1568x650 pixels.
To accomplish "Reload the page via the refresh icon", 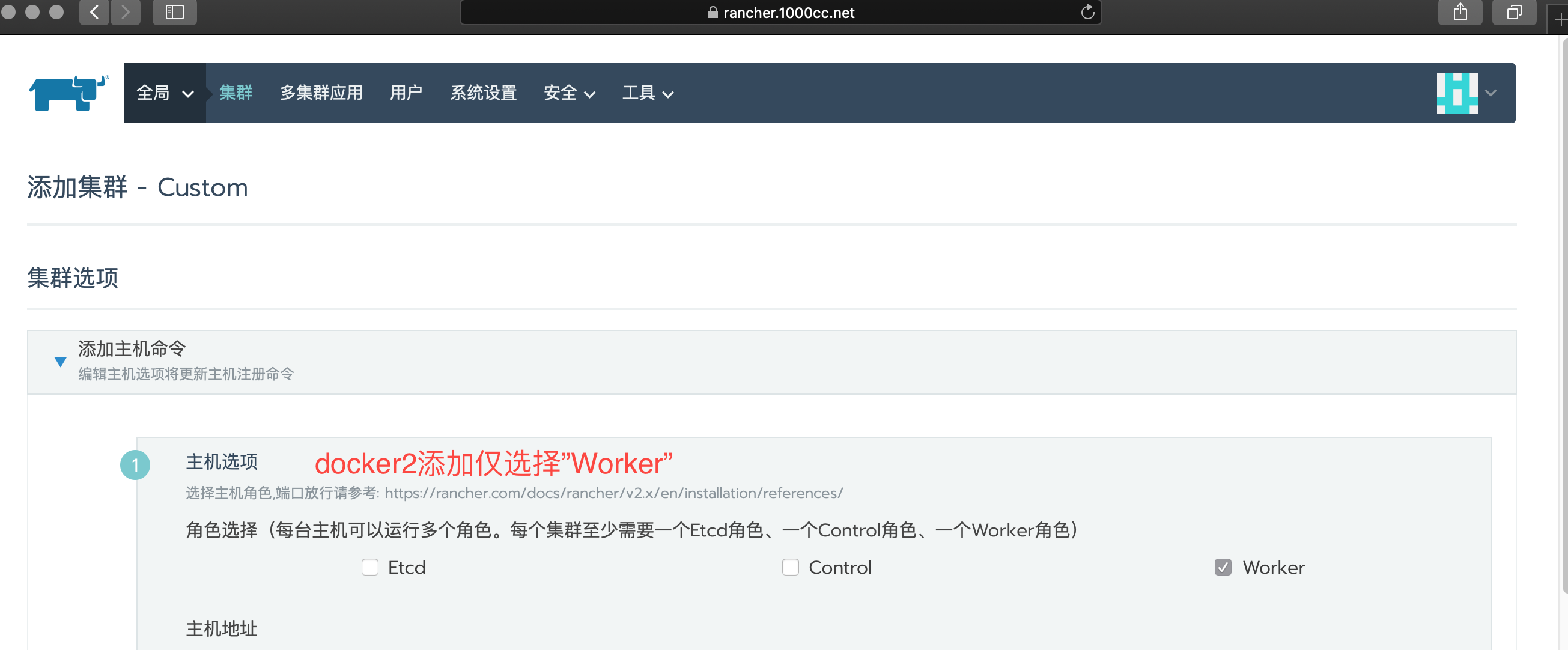I will tap(1087, 12).
